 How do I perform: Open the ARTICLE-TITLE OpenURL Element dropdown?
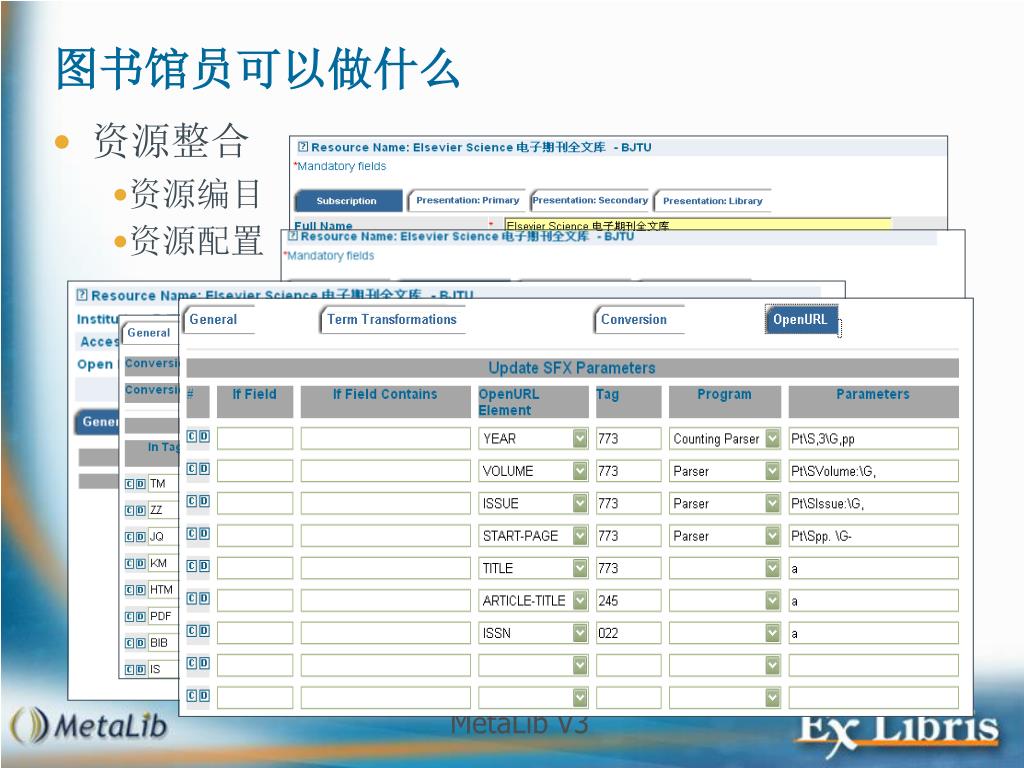click(580, 600)
